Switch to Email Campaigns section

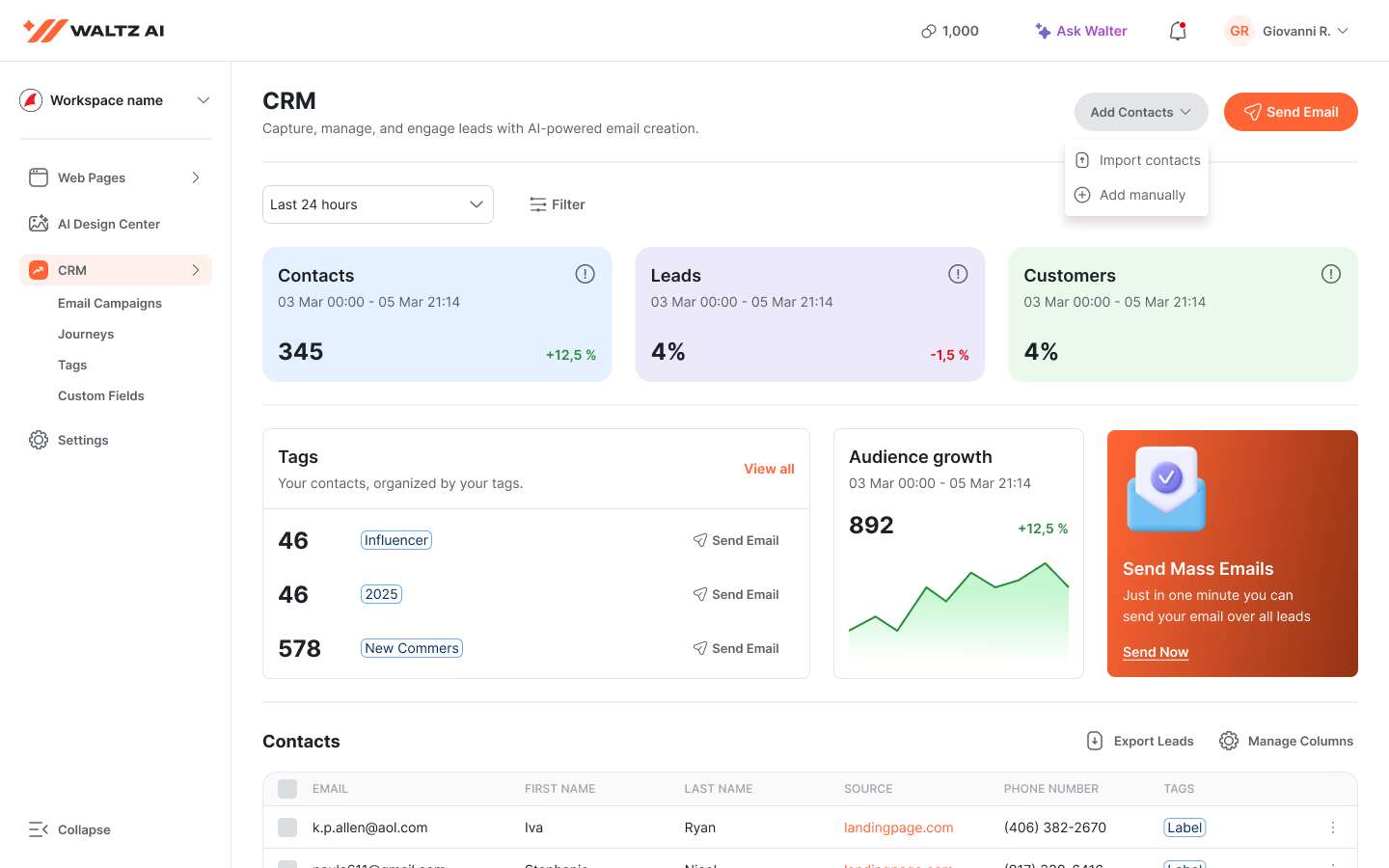[109, 303]
